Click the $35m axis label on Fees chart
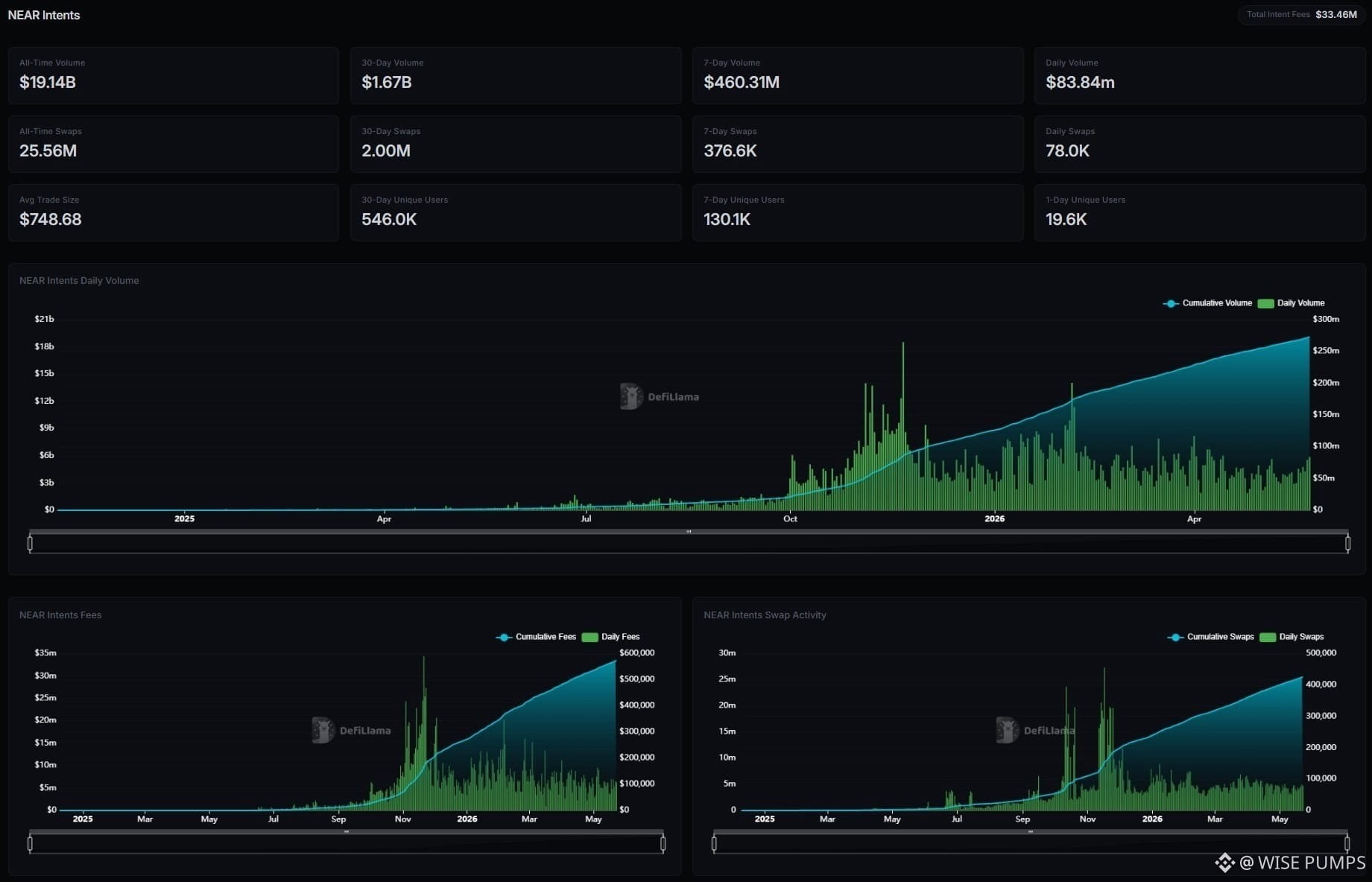 coord(45,653)
